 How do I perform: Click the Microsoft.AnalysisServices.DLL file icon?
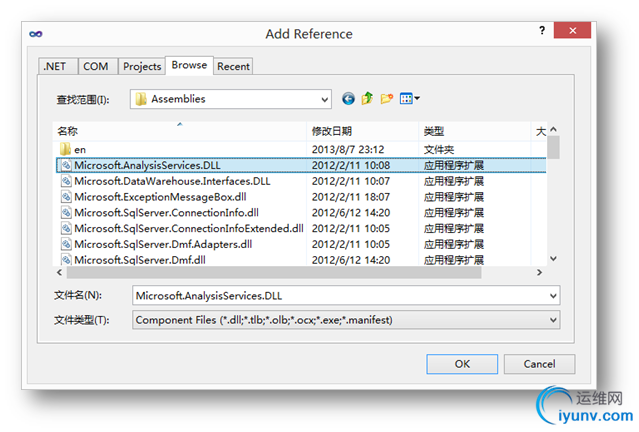coord(66,165)
